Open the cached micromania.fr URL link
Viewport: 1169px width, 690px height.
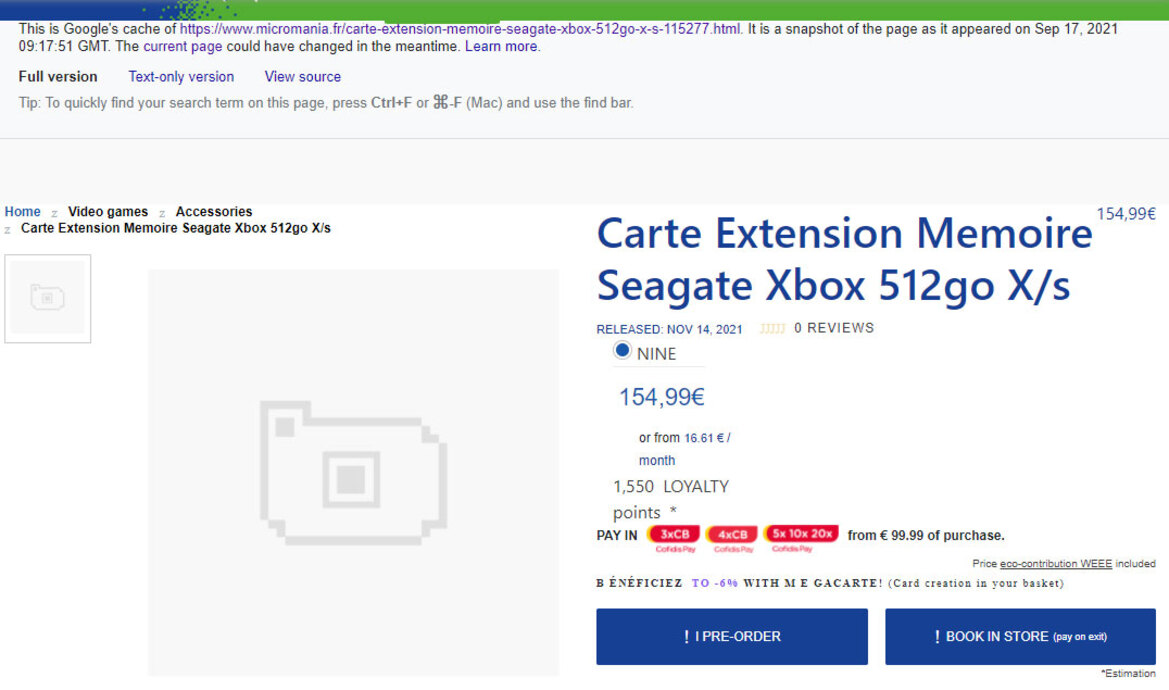460,29
